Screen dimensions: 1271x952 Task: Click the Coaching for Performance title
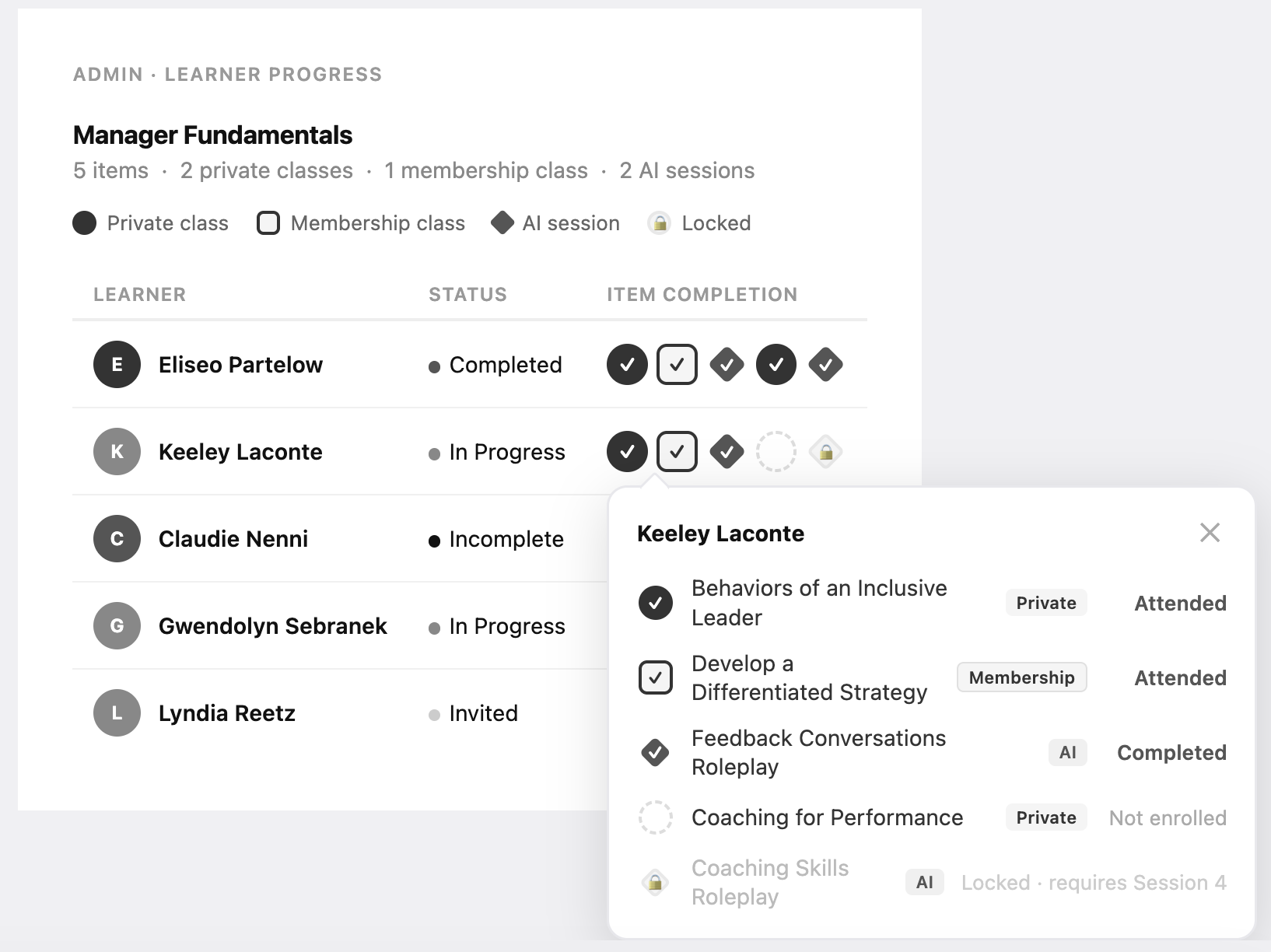pyautogui.click(x=827, y=817)
